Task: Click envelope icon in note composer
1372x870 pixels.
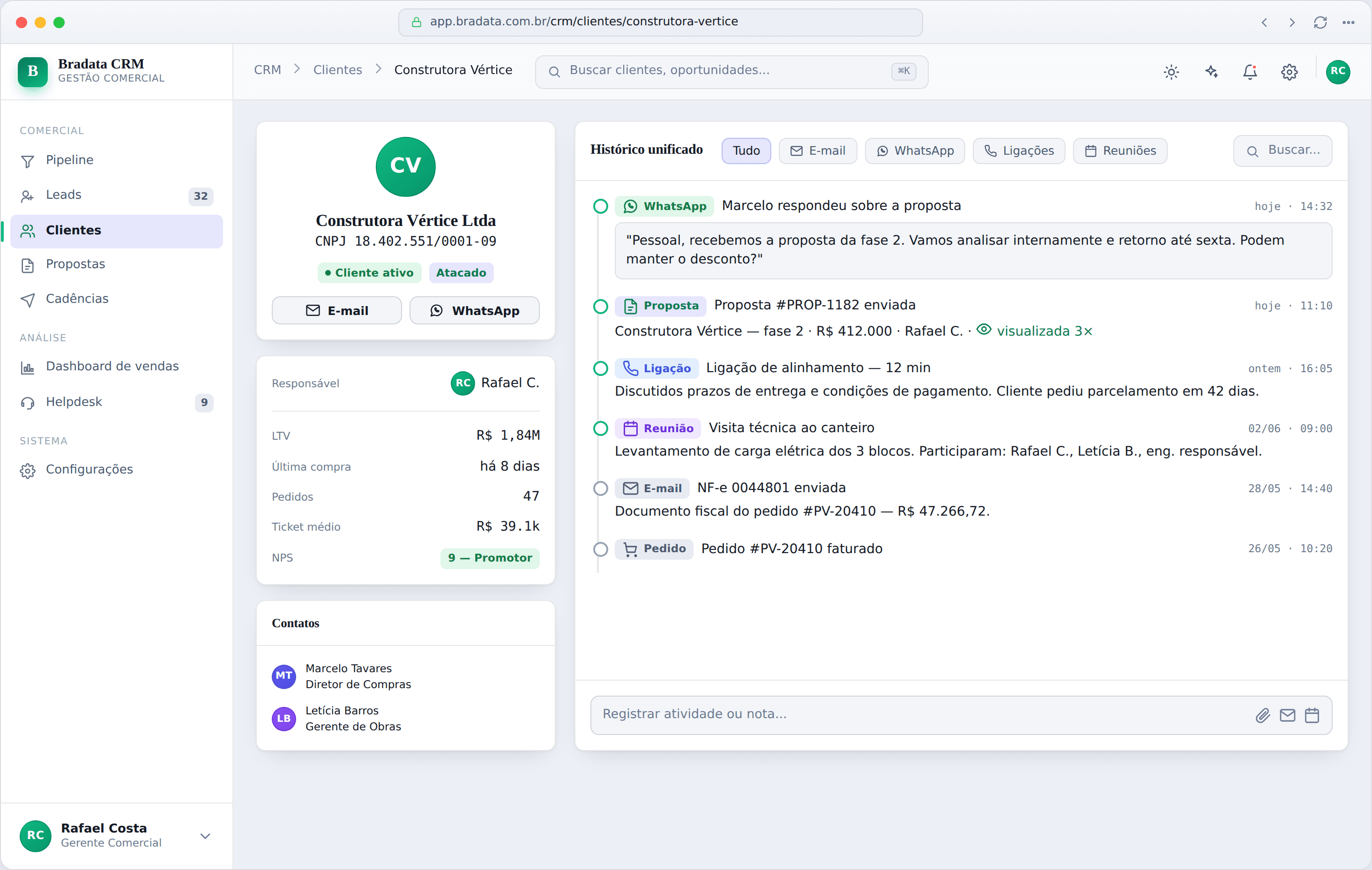Action: pos(1288,715)
